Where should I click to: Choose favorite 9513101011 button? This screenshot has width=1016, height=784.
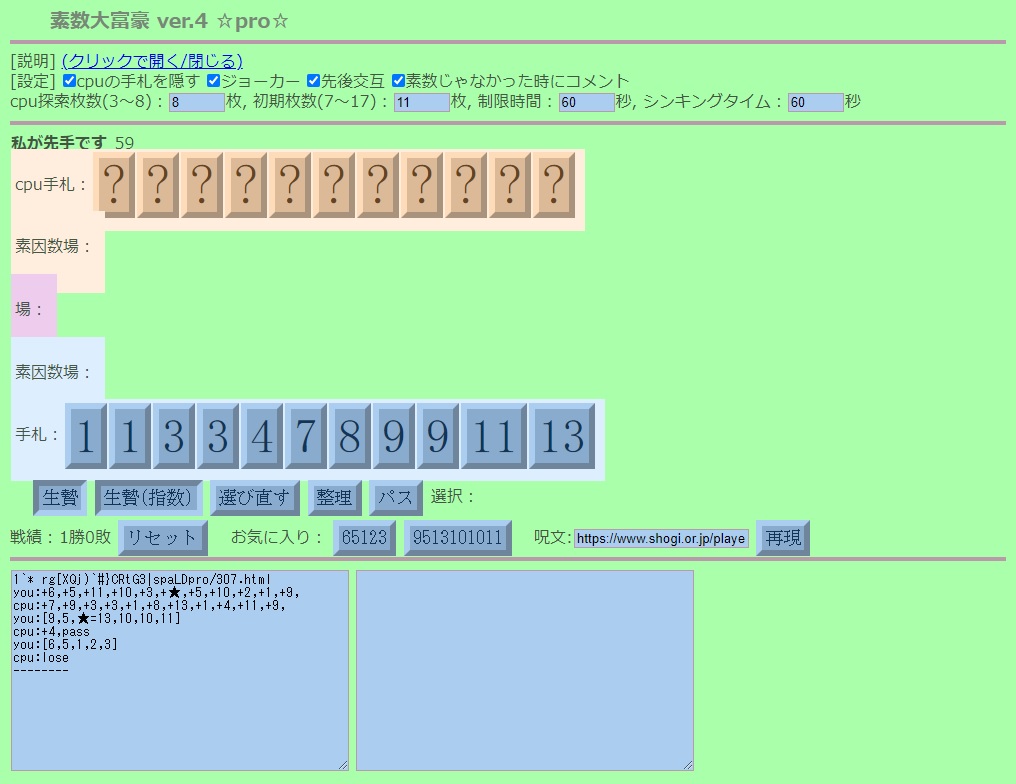pyautogui.click(x=457, y=538)
